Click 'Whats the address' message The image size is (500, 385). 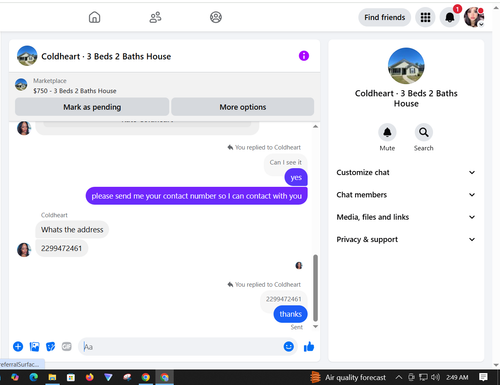pyautogui.click(x=72, y=230)
